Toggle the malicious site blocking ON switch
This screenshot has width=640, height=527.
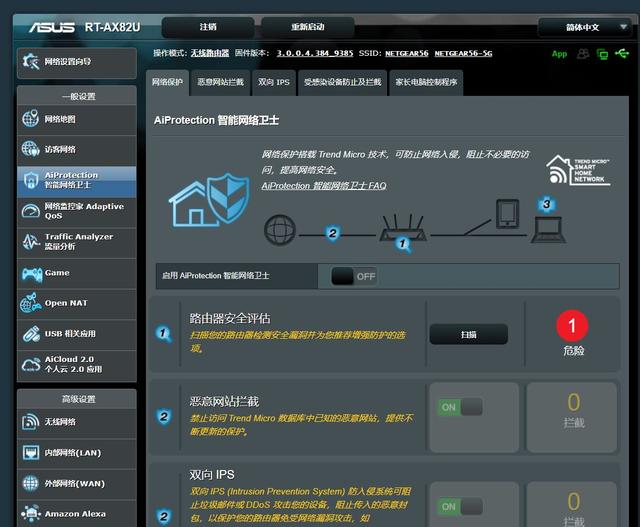460,407
